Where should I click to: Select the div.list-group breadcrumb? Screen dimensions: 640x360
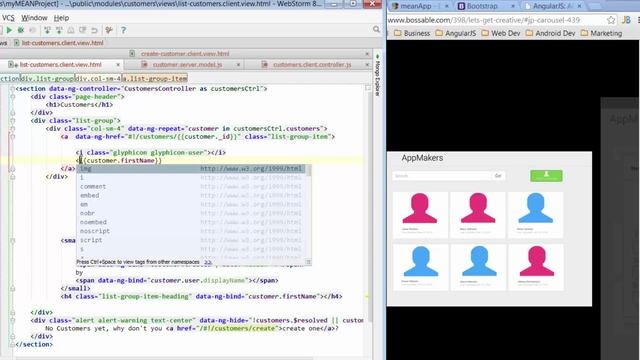(x=47, y=78)
